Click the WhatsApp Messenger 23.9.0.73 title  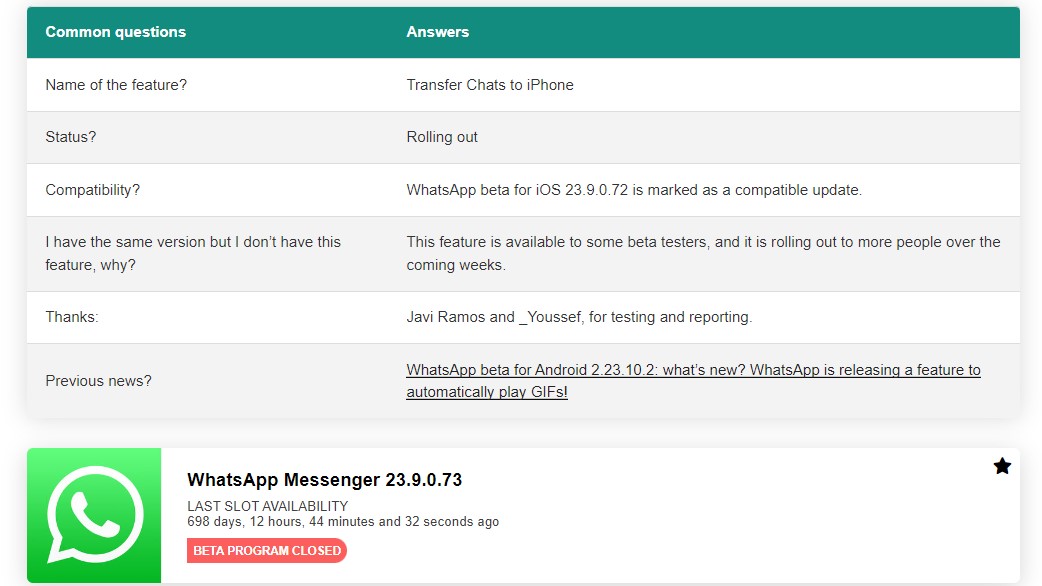pyautogui.click(x=324, y=480)
